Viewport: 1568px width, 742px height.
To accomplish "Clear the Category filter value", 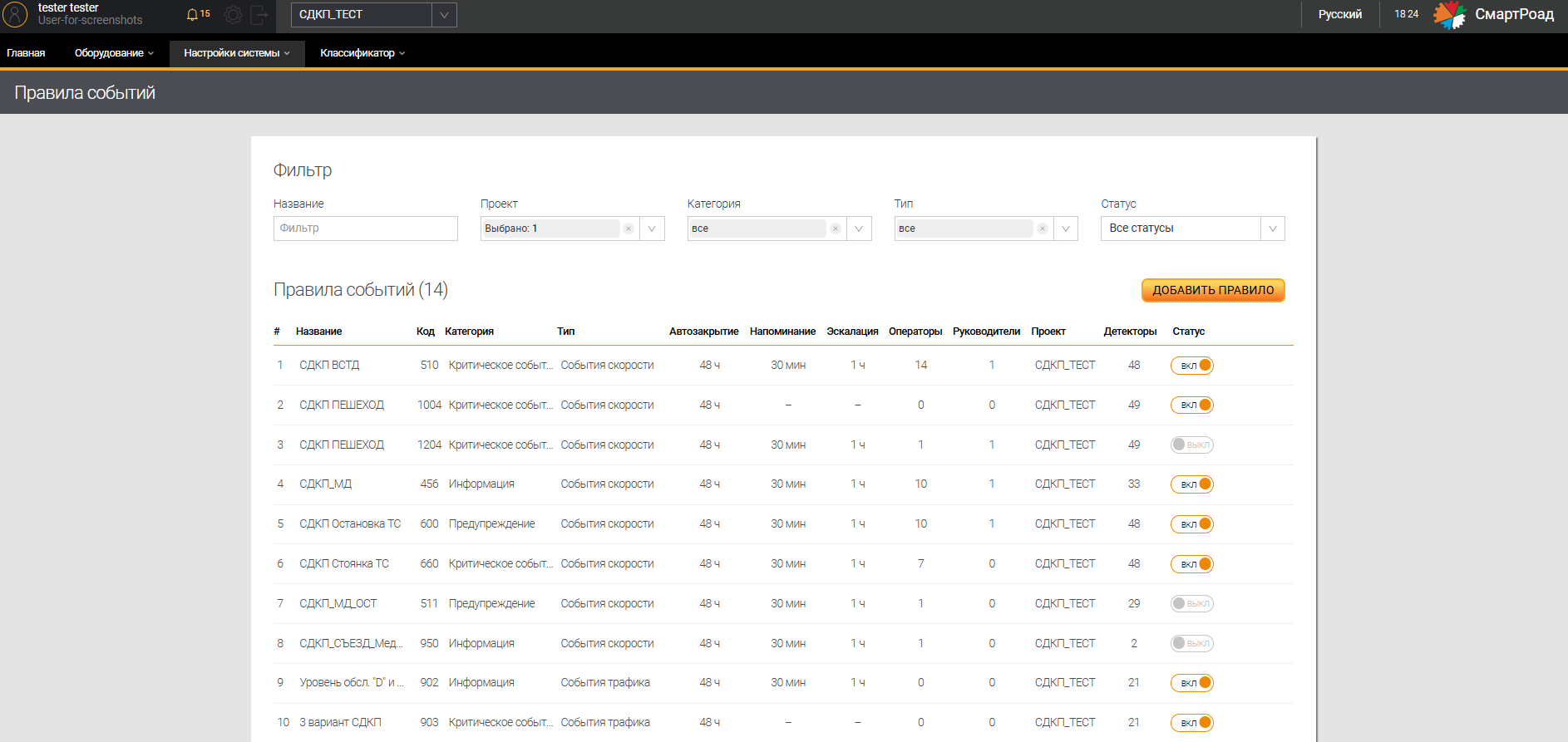I will tap(836, 228).
